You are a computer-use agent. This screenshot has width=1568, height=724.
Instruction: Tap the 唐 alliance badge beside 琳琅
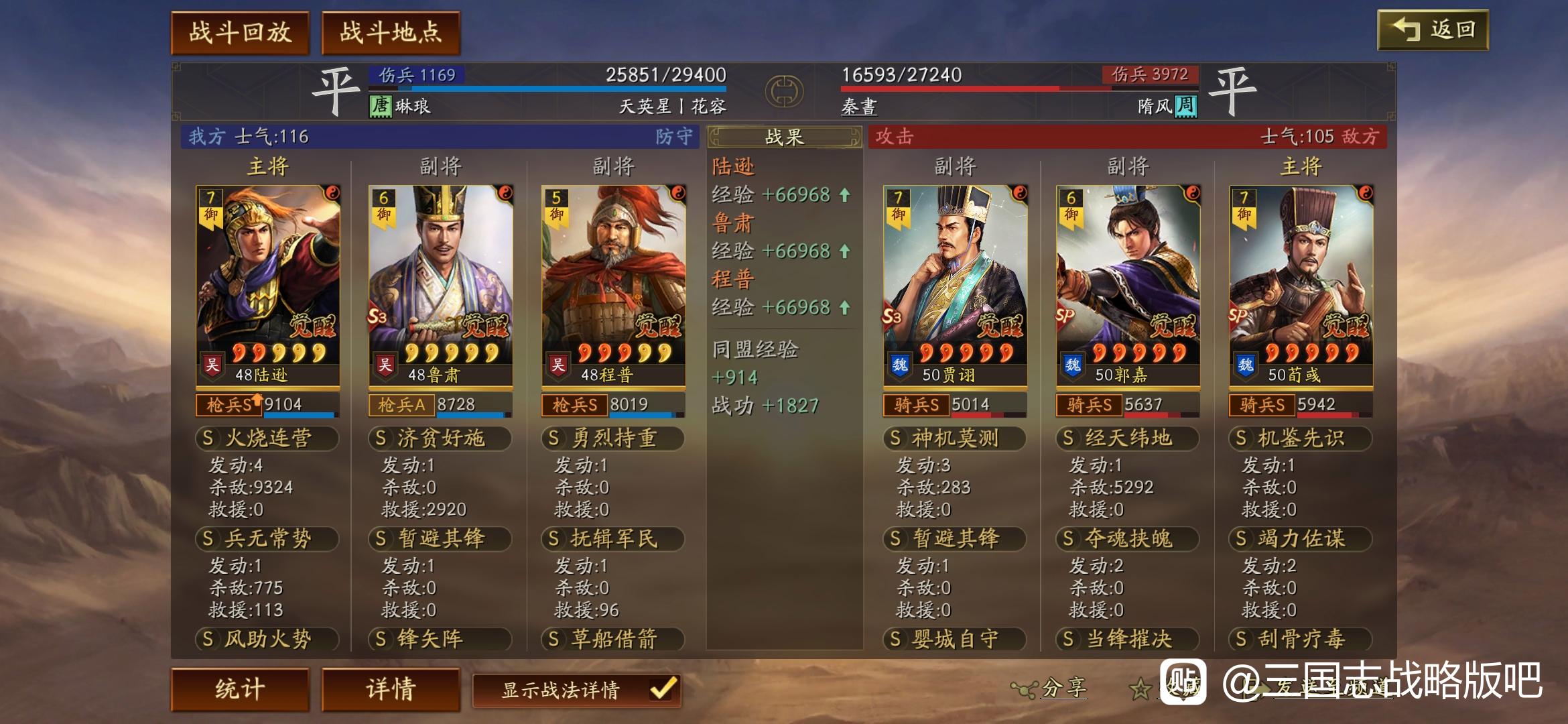tap(380, 106)
